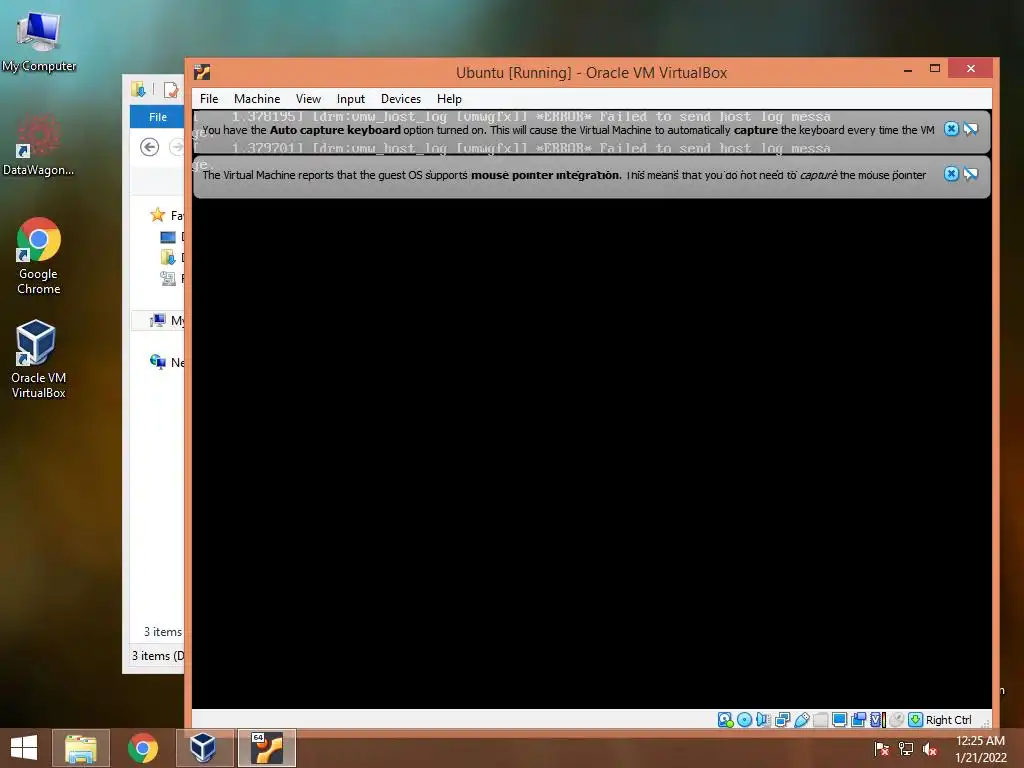
Task: Click the shared folders status icon
Action: 820,720
